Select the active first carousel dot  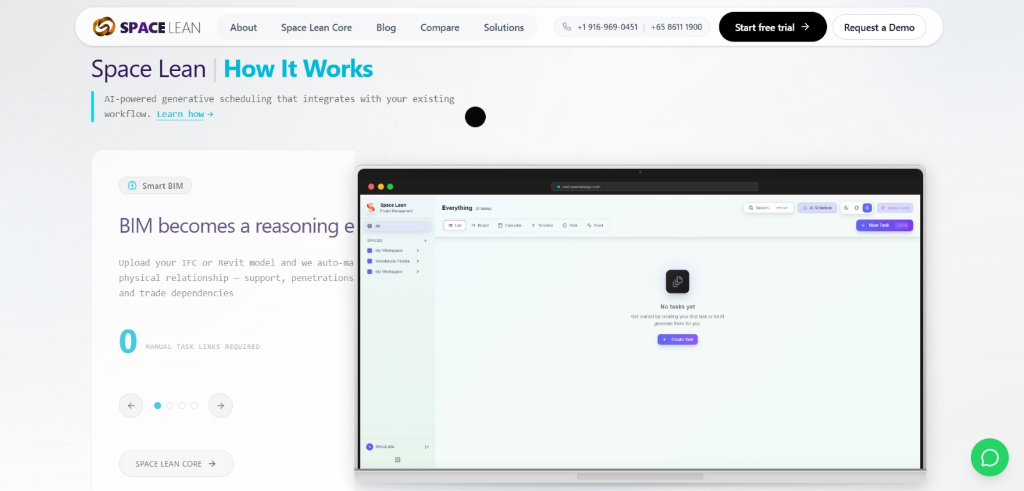(x=157, y=405)
